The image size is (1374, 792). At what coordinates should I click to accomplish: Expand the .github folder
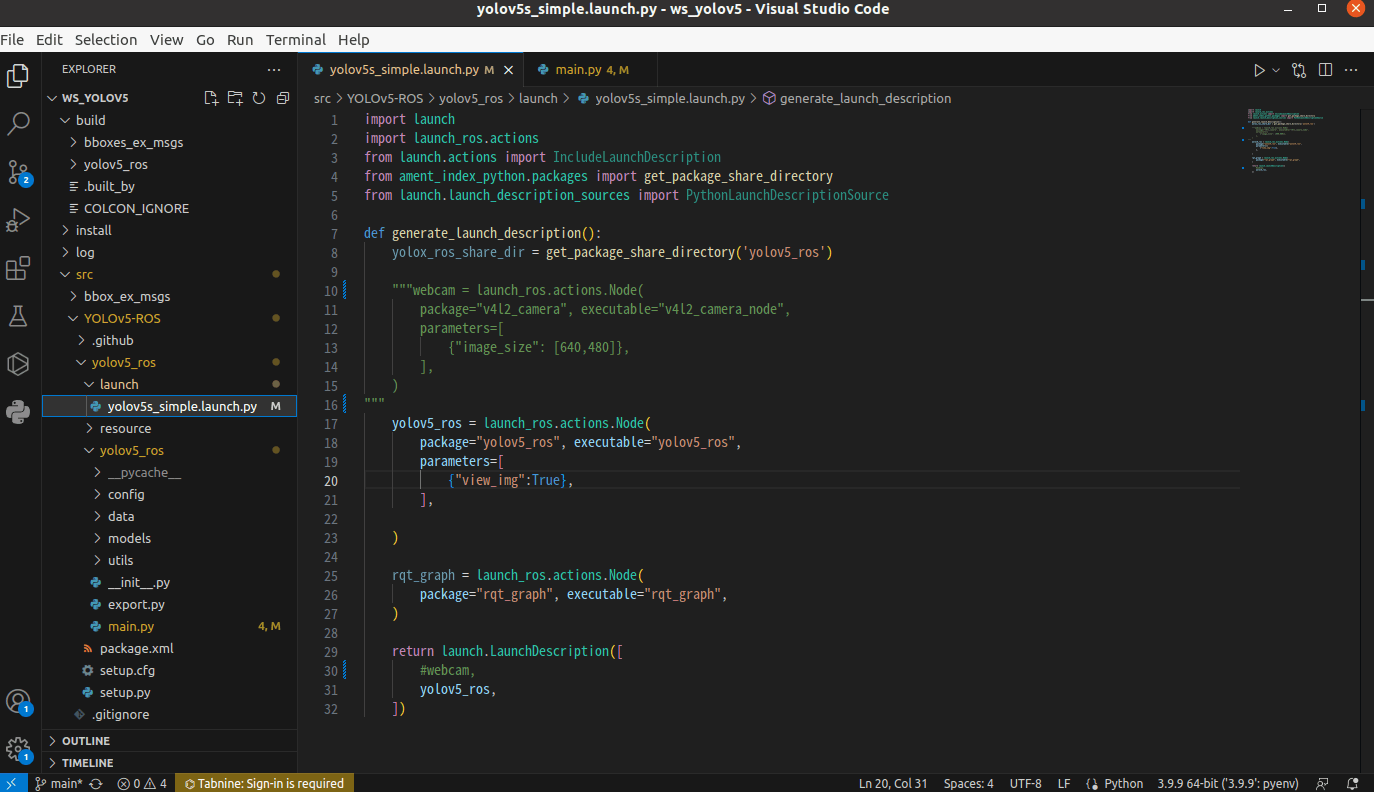coord(169,340)
